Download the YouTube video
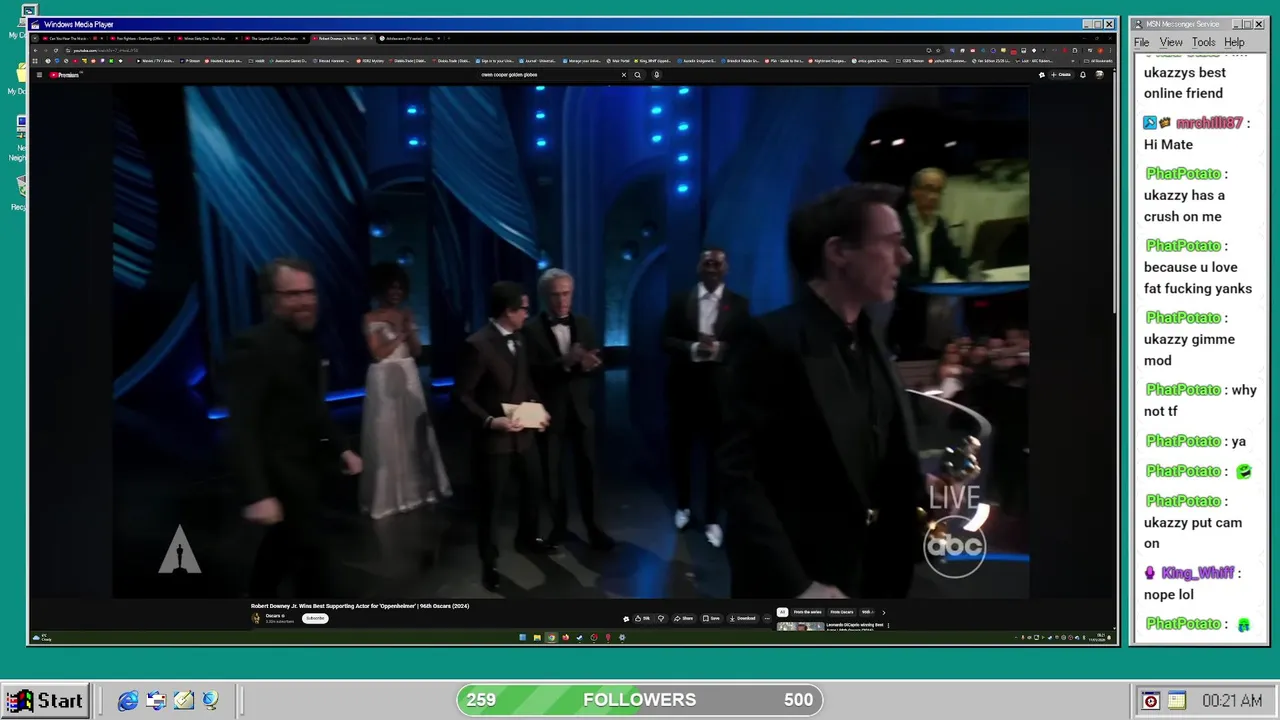This screenshot has width=1280, height=720. (743, 618)
